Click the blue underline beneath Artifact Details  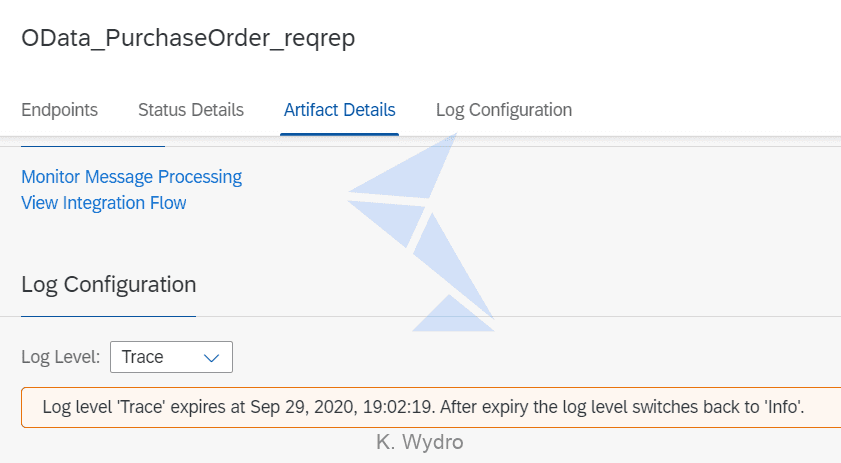(340, 134)
